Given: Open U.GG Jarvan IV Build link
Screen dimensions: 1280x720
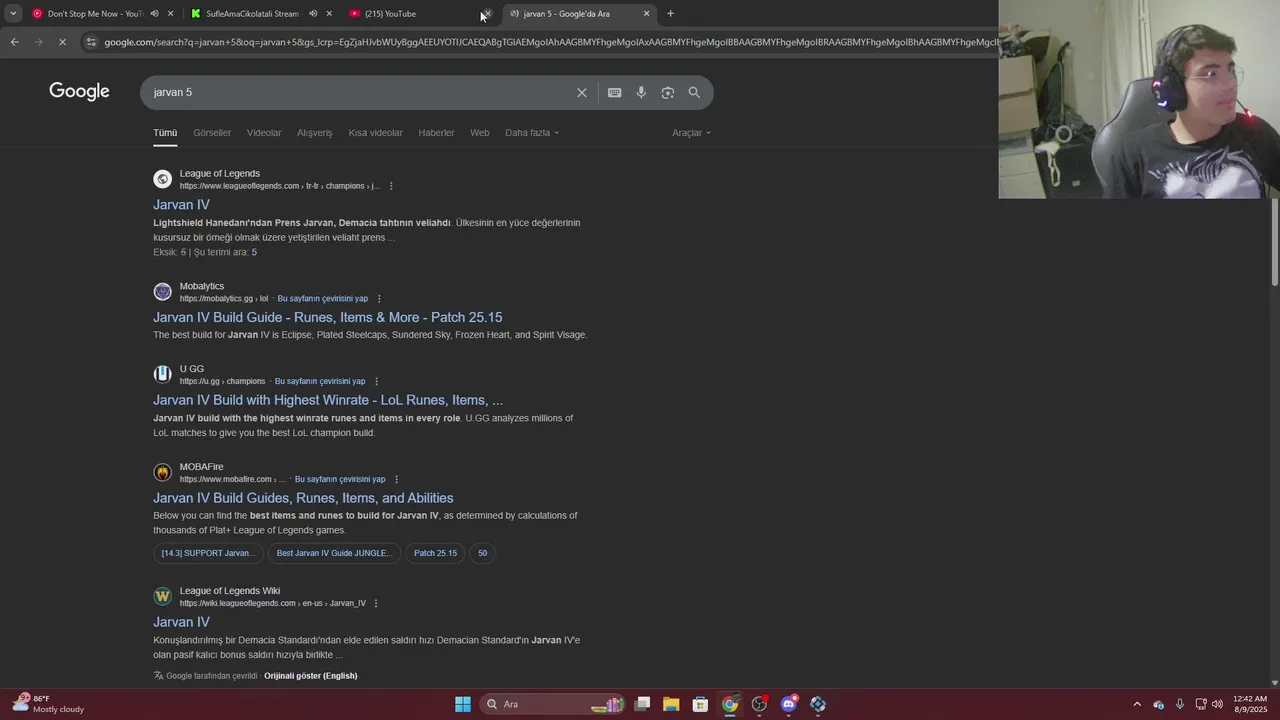Looking at the screenshot, I should pyautogui.click(x=328, y=400).
